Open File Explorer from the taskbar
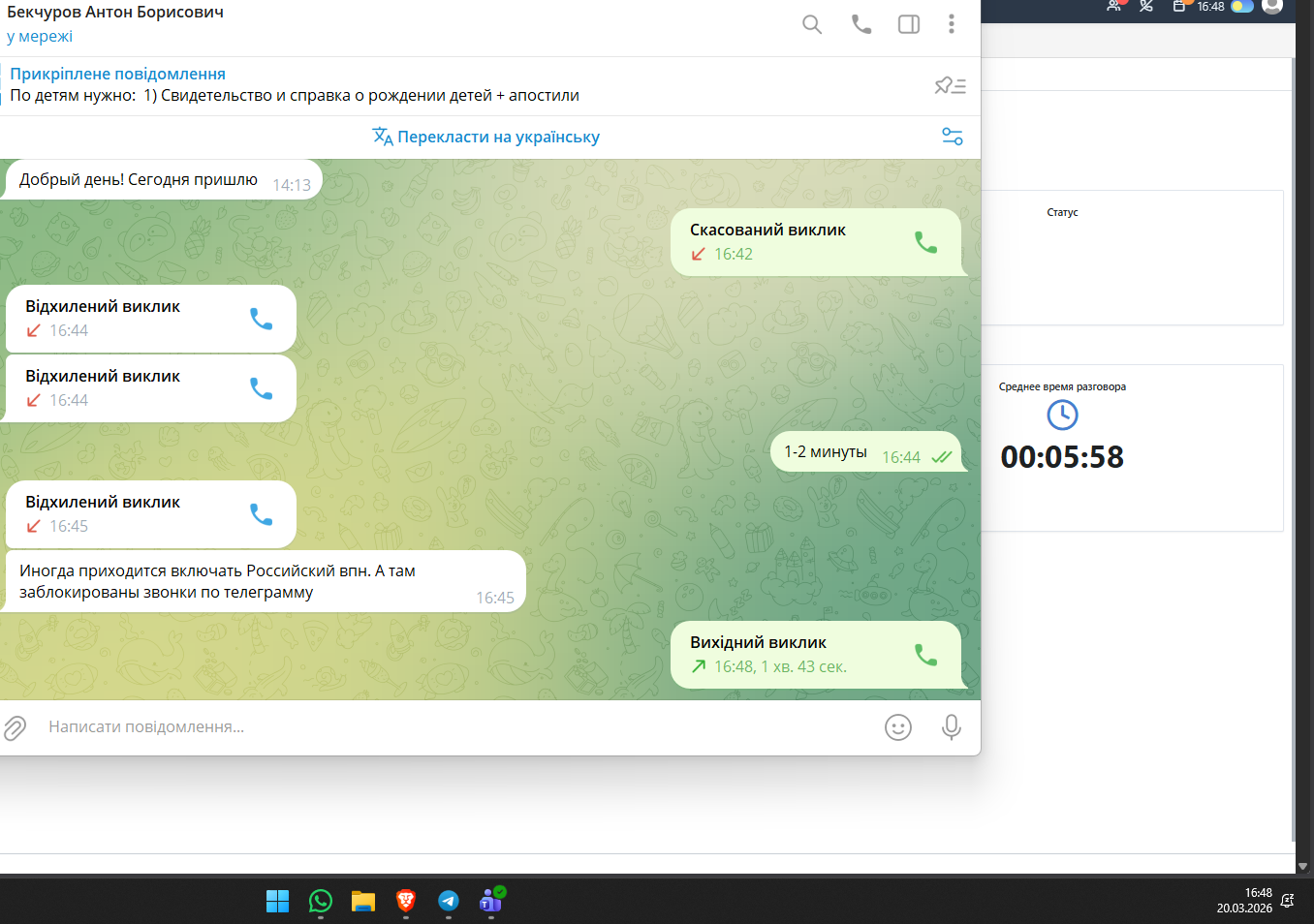1314x924 pixels. coord(363,902)
